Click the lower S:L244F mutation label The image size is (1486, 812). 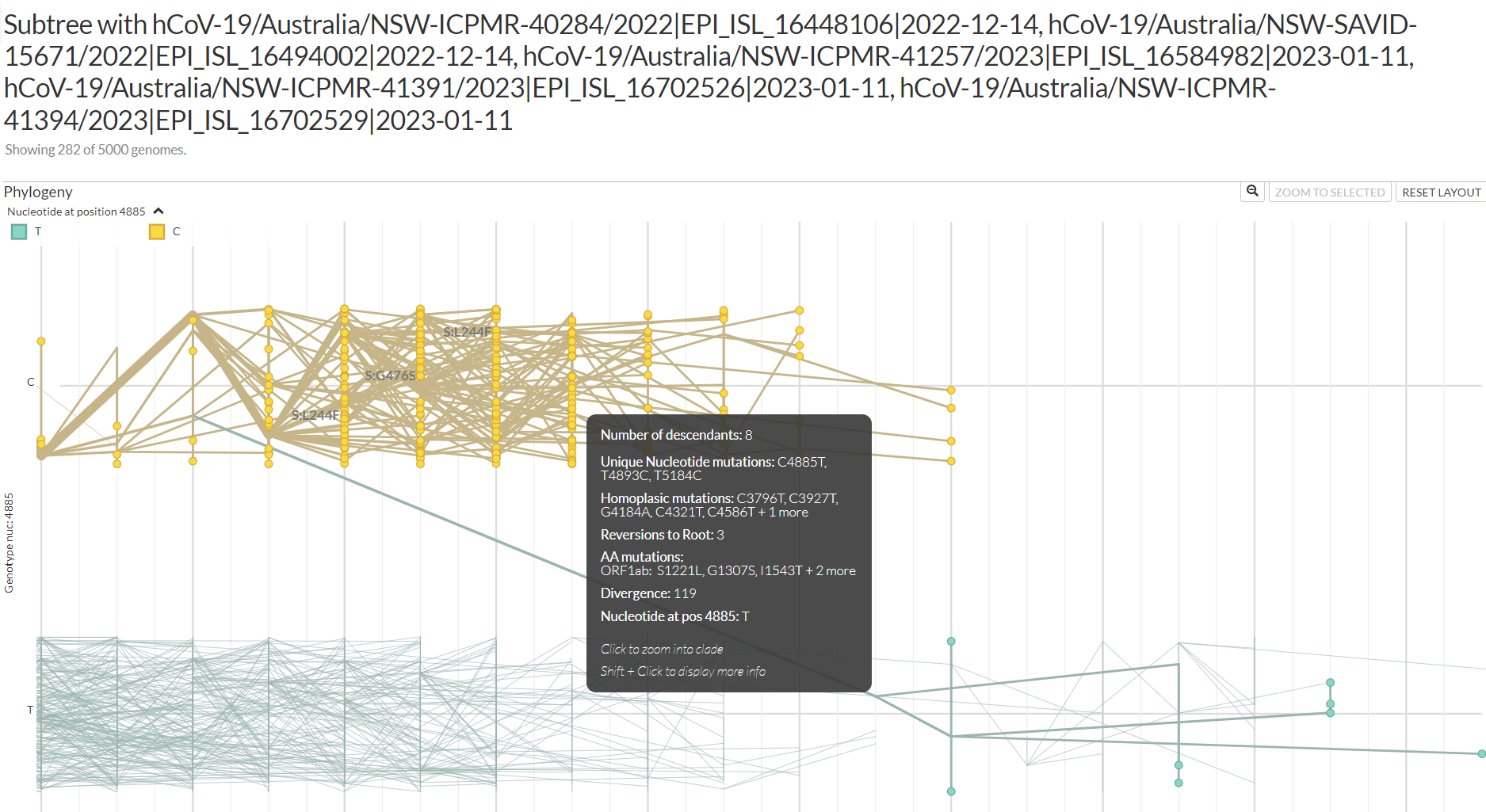(x=316, y=414)
